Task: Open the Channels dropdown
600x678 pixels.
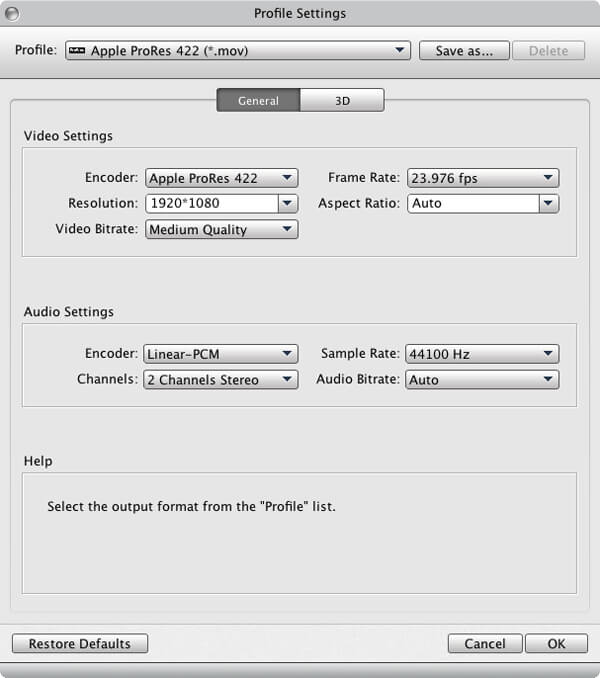Action: (221, 380)
